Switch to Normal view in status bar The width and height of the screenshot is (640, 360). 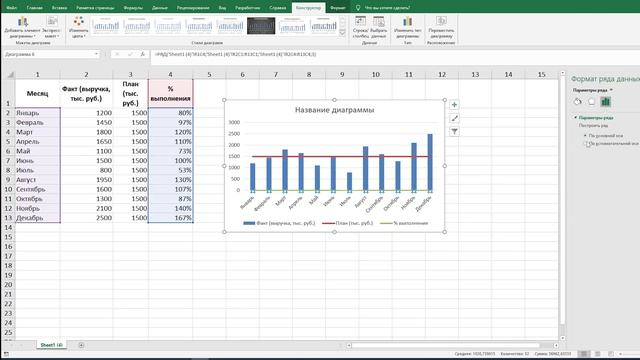(584, 354)
